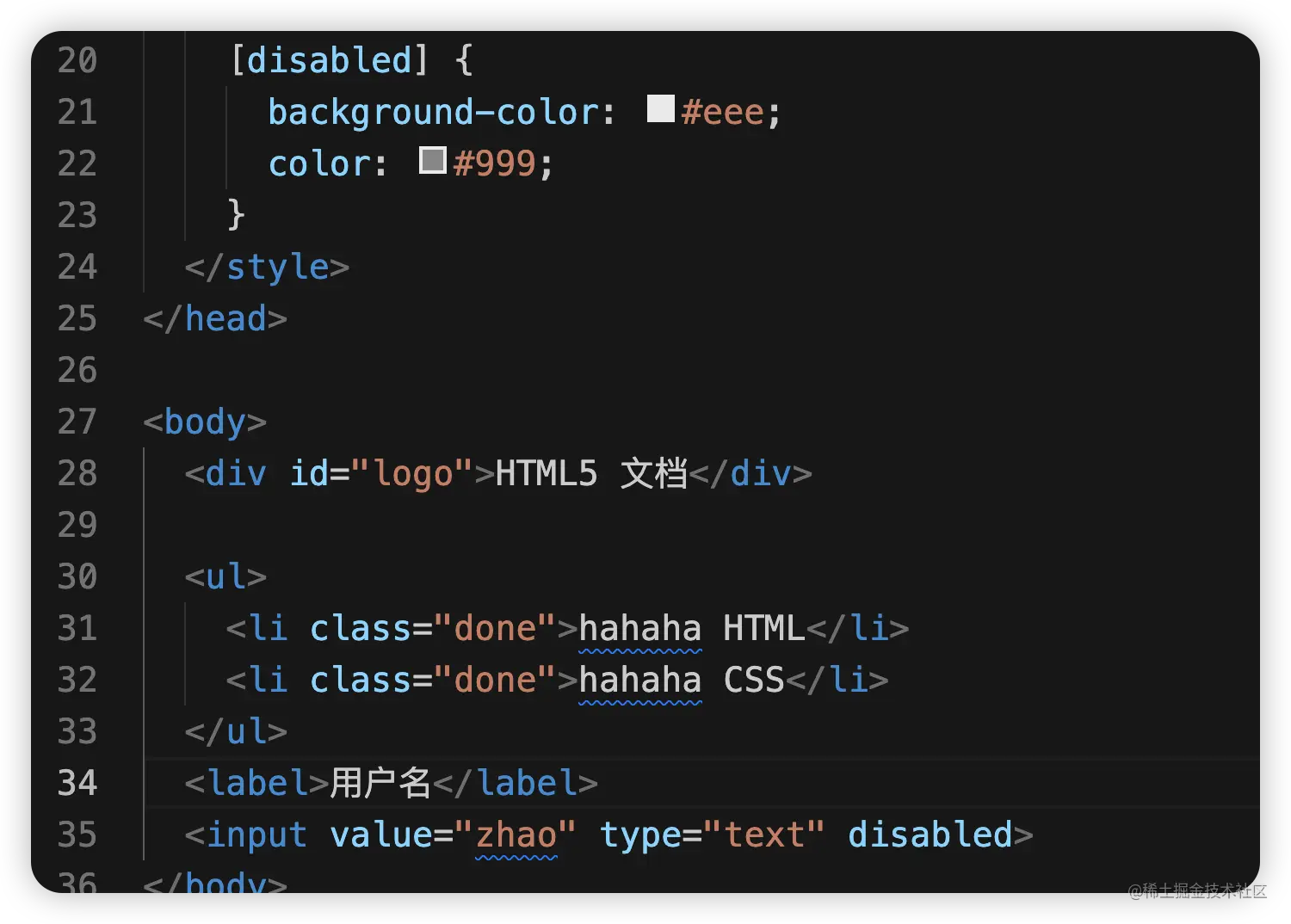This screenshot has width=1291, height=924.
Task: Click line number 27 in the gutter
Action: pyautogui.click(x=77, y=422)
